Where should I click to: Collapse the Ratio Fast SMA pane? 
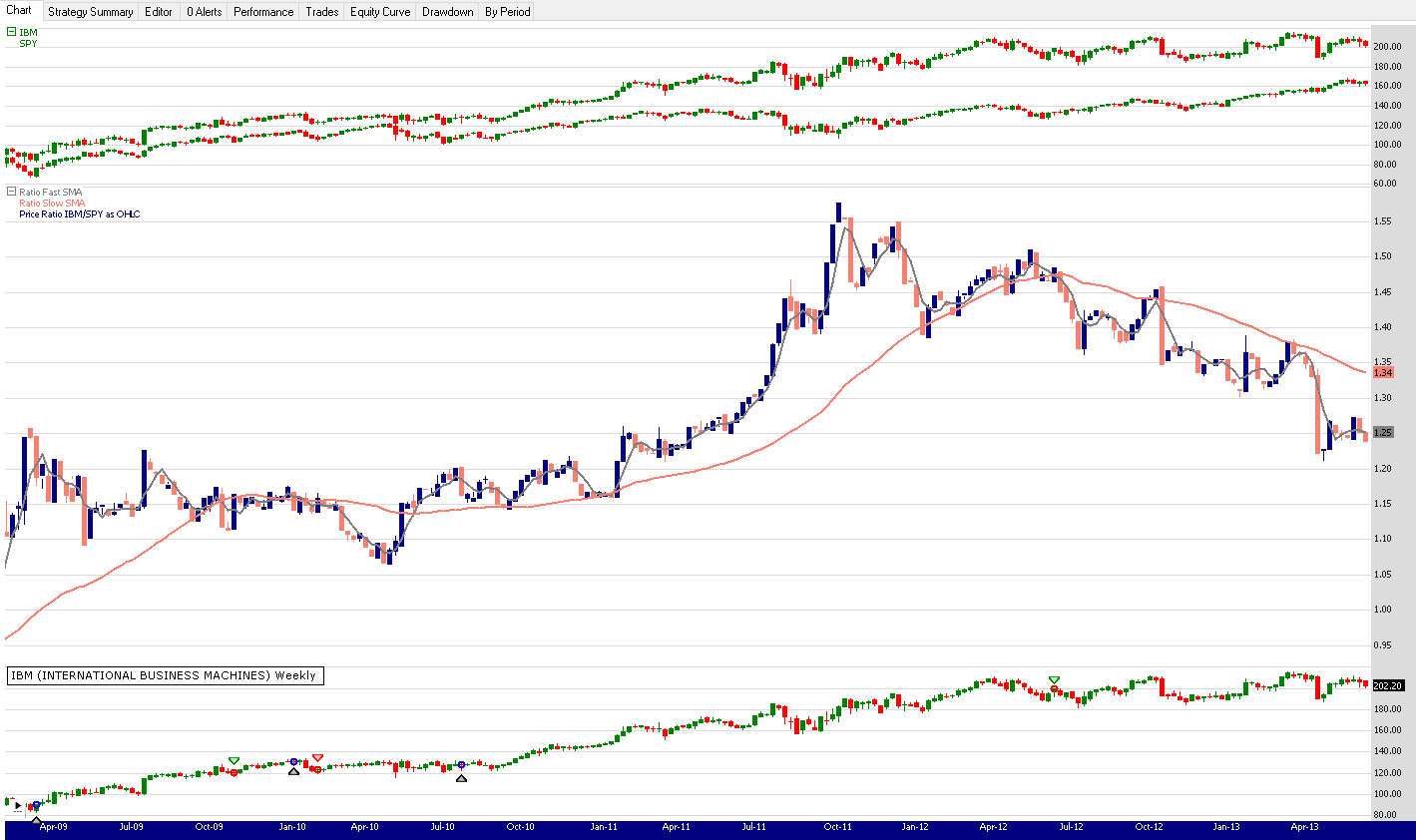[11, 192]
